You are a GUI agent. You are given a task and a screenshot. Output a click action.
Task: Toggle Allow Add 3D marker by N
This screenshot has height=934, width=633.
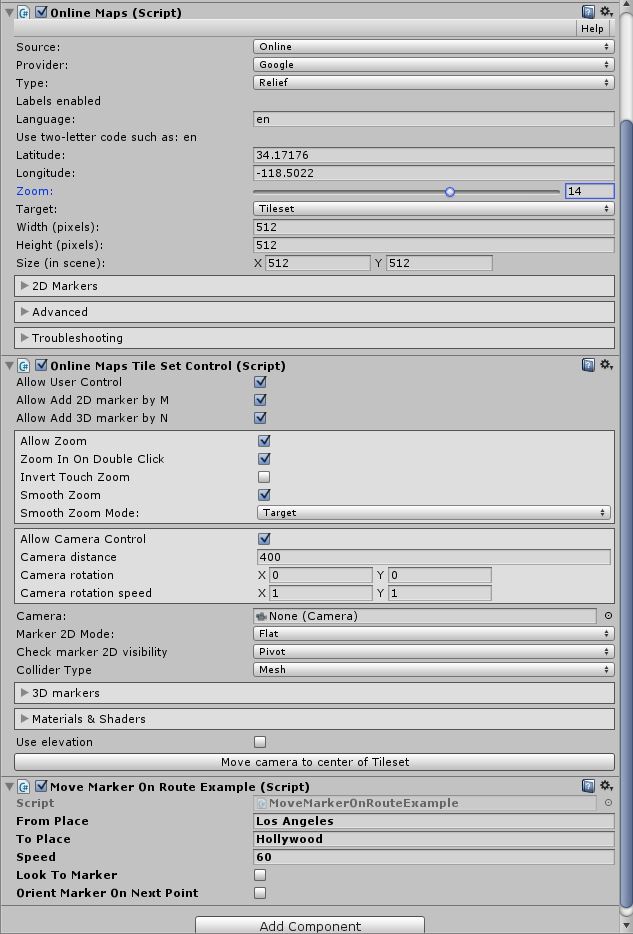[260, 418]
